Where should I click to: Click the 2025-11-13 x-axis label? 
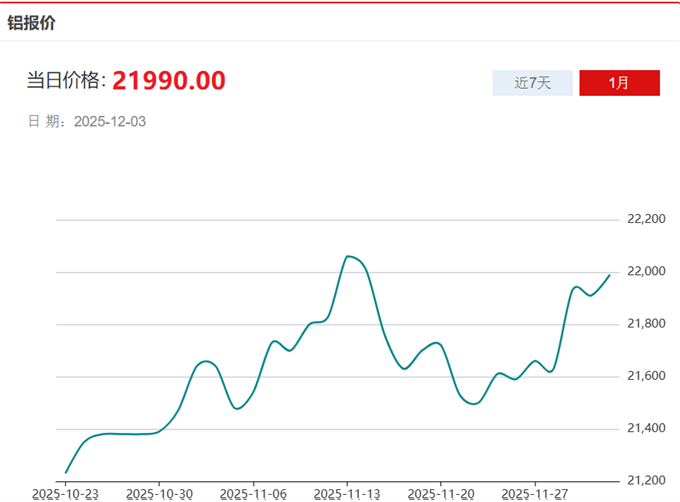click(347, 494)
